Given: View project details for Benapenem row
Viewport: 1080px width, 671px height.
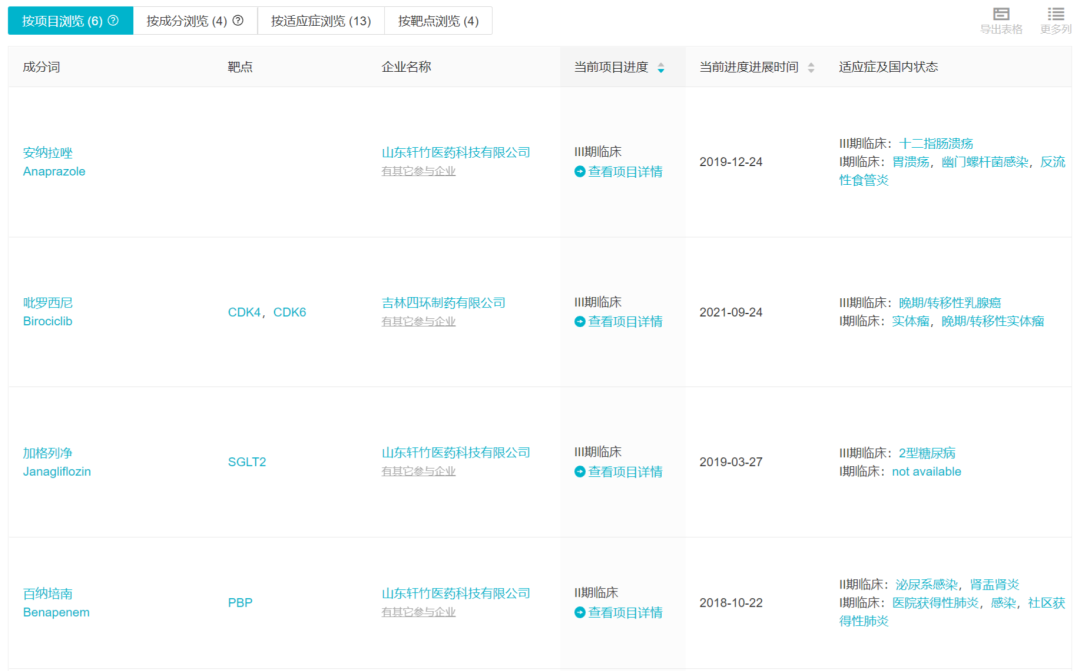Looking at the screenshot, I should (619, 613).
